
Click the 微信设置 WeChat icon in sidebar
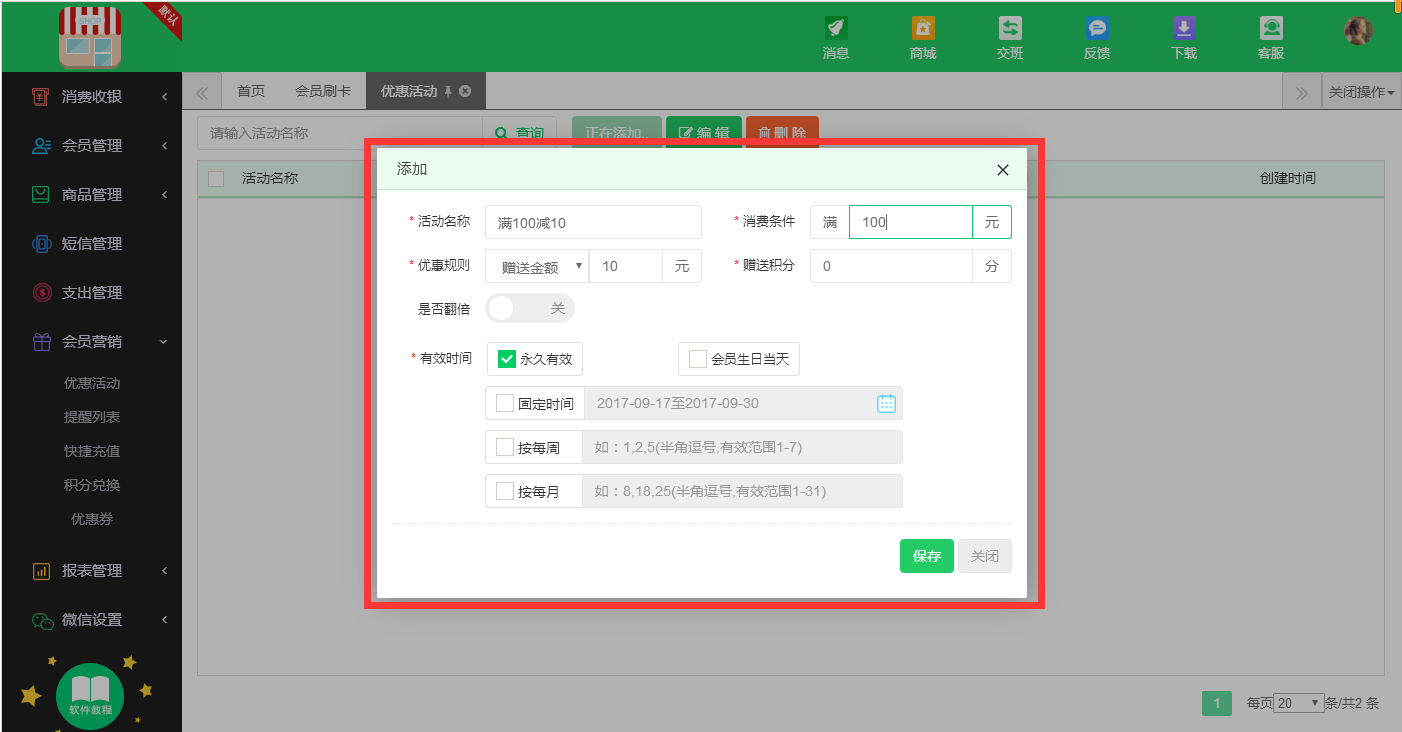point(41,620)
